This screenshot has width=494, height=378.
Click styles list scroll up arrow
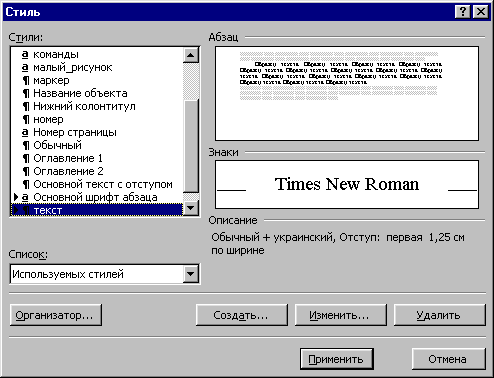pyautogui.click(x=191, y=55)
